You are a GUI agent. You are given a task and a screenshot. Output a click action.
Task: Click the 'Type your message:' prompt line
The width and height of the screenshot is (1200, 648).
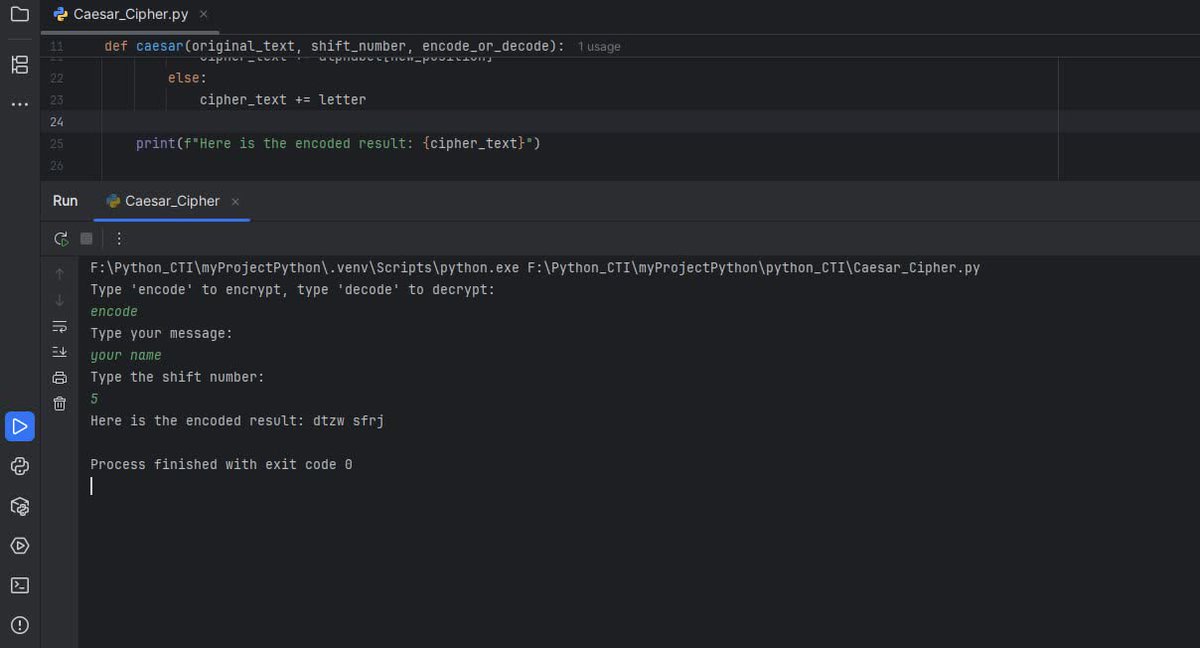(x=161, y=333)
